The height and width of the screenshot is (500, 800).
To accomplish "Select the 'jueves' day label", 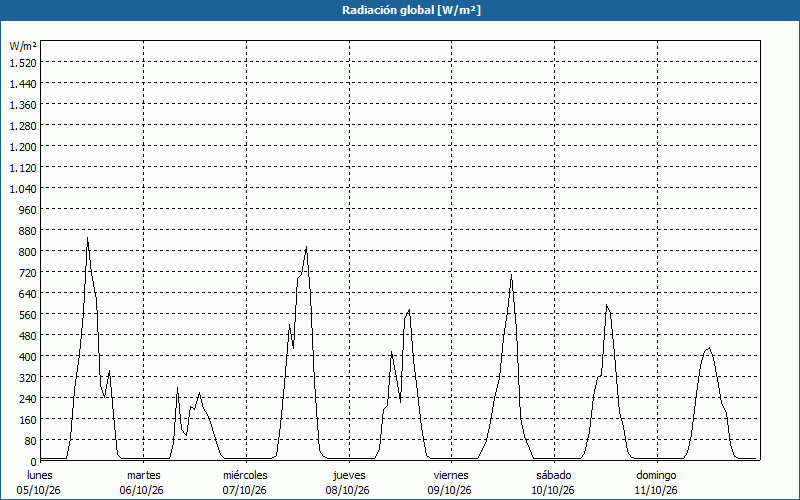I will pyautogui.click(x=349, y=476).
